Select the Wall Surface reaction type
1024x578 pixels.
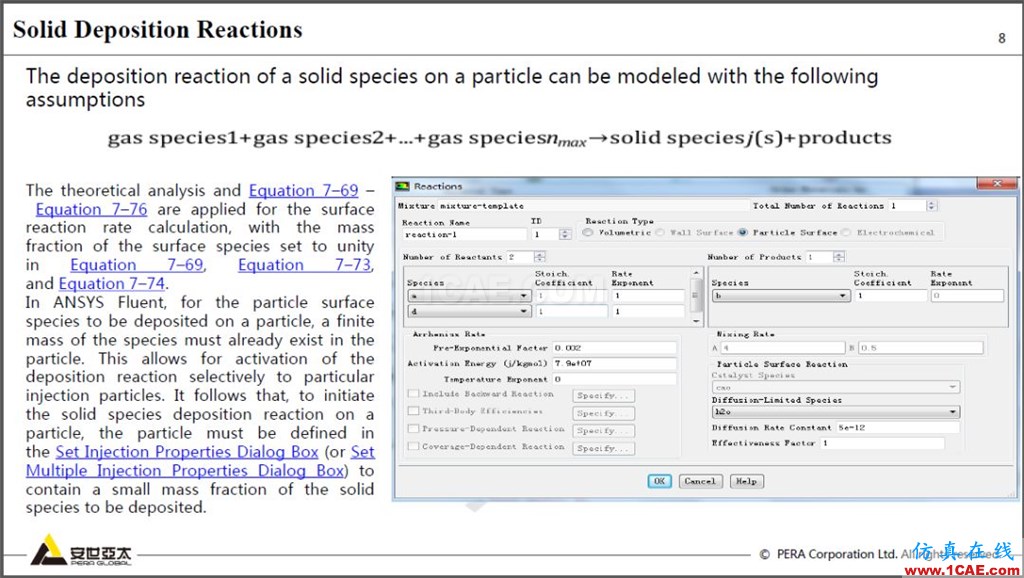[x=660, y=233]
